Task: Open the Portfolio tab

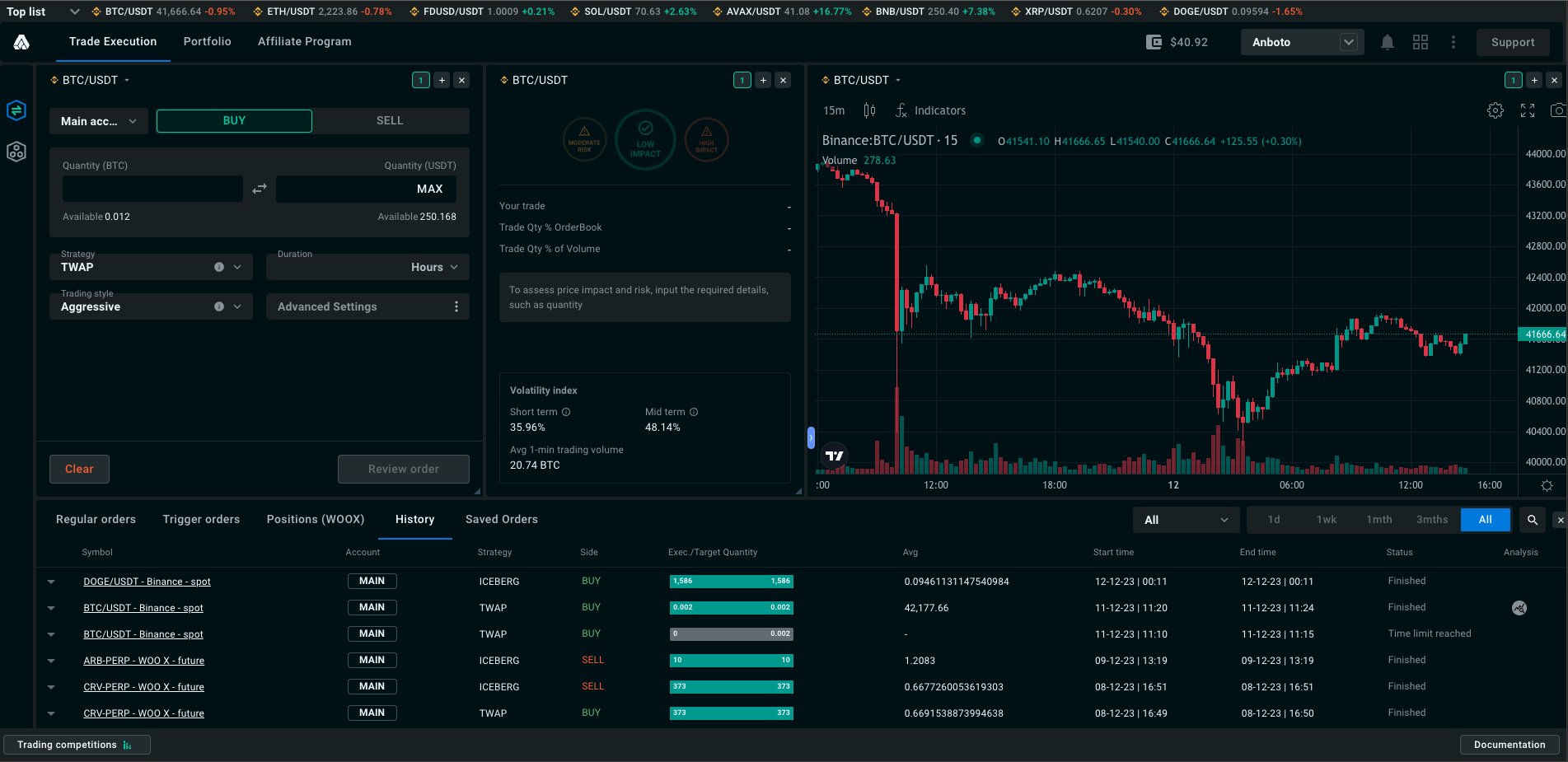Action: pyautogui.click(x=207, y=41)
